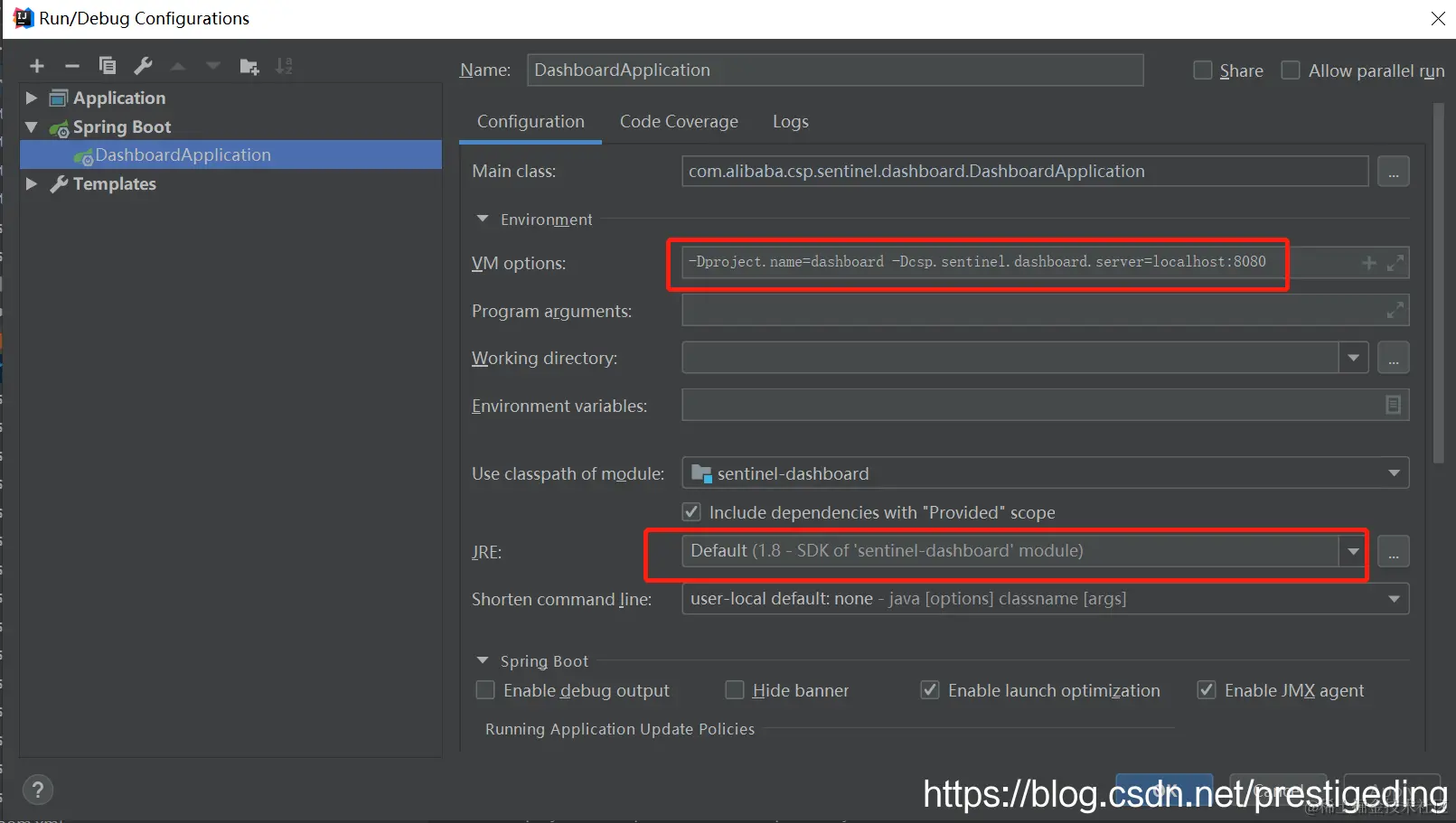The image size is (1456, 823).
Task: Open the Working directory dropdown arrow
Action: click(x=1353, y=358)
